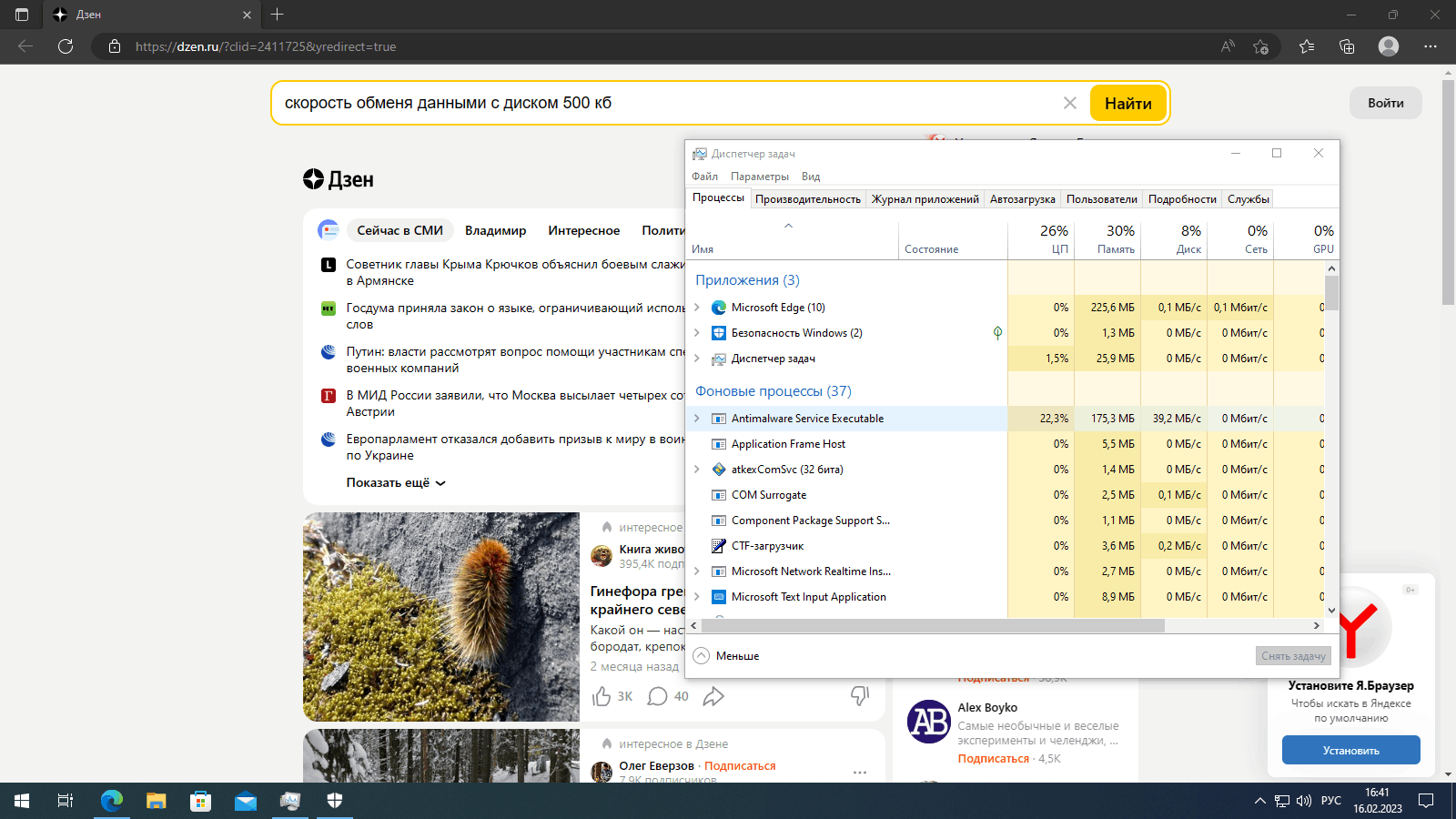Expand the Microsoft Edge (10) process group

pyautogui.click(x=697, y=308)
